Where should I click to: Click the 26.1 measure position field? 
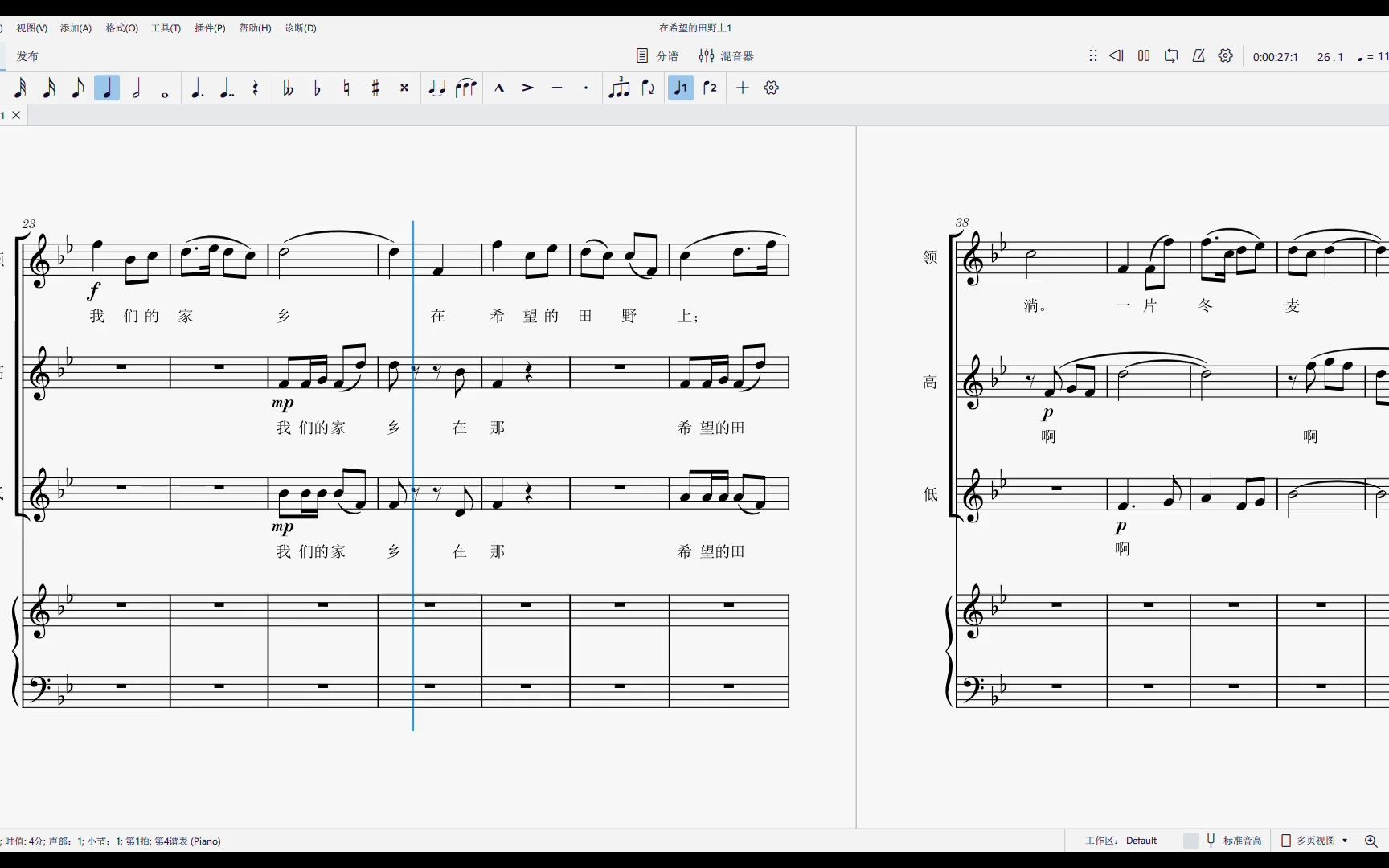click(1330, 57)
